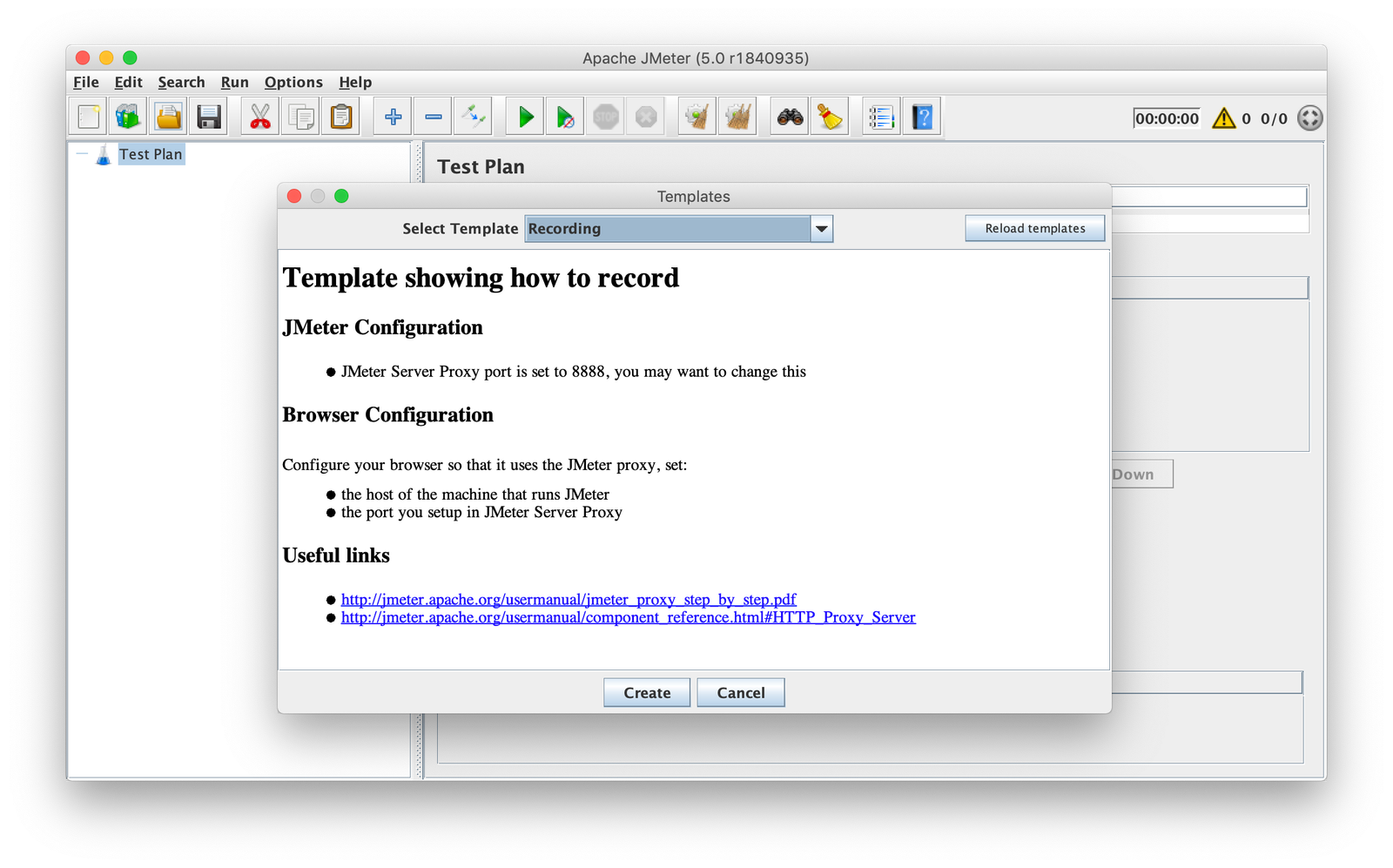1393x868 pixels.
Task: Select the Test Plan tree node
Action: click(151, 154)
